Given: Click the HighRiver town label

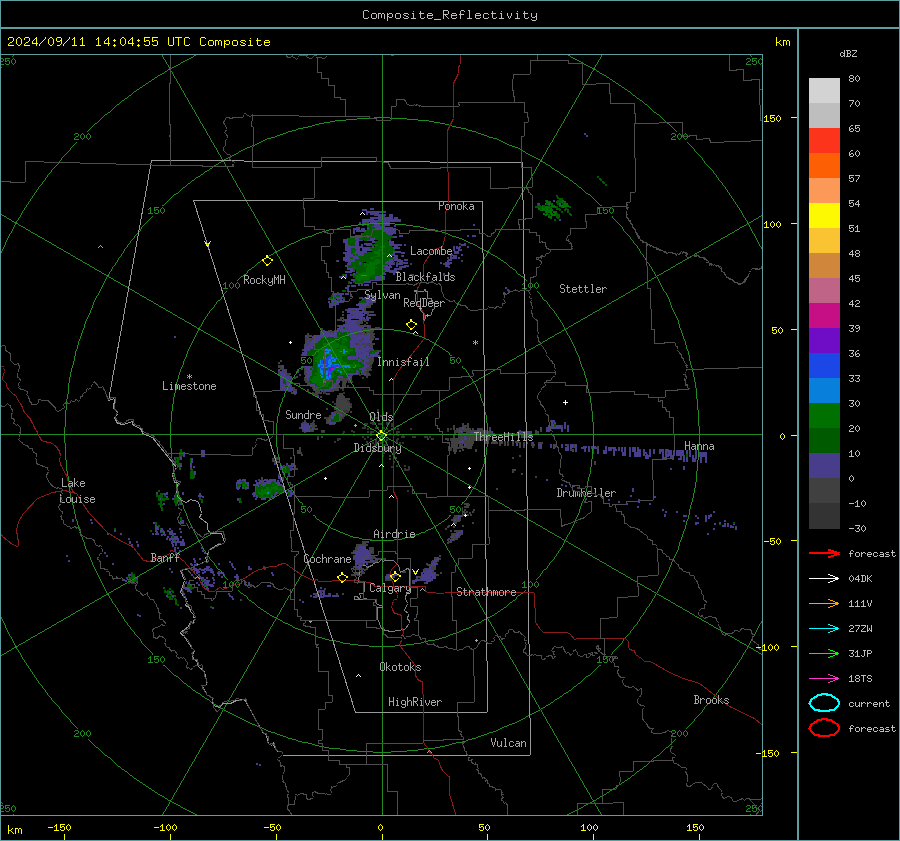Looking at the screenshot, I should [415, 702].
